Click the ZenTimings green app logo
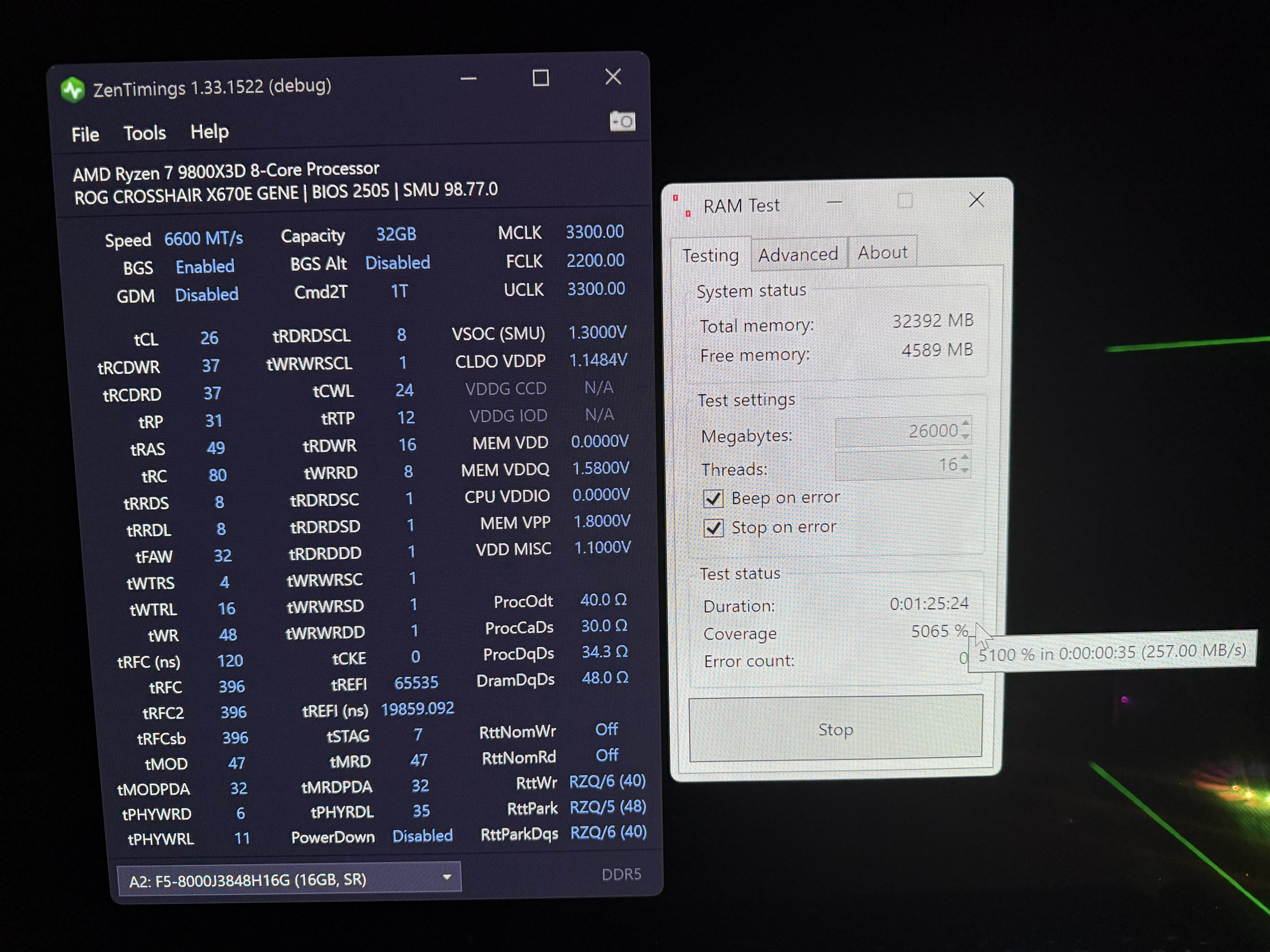 click(x=73, y=90)
